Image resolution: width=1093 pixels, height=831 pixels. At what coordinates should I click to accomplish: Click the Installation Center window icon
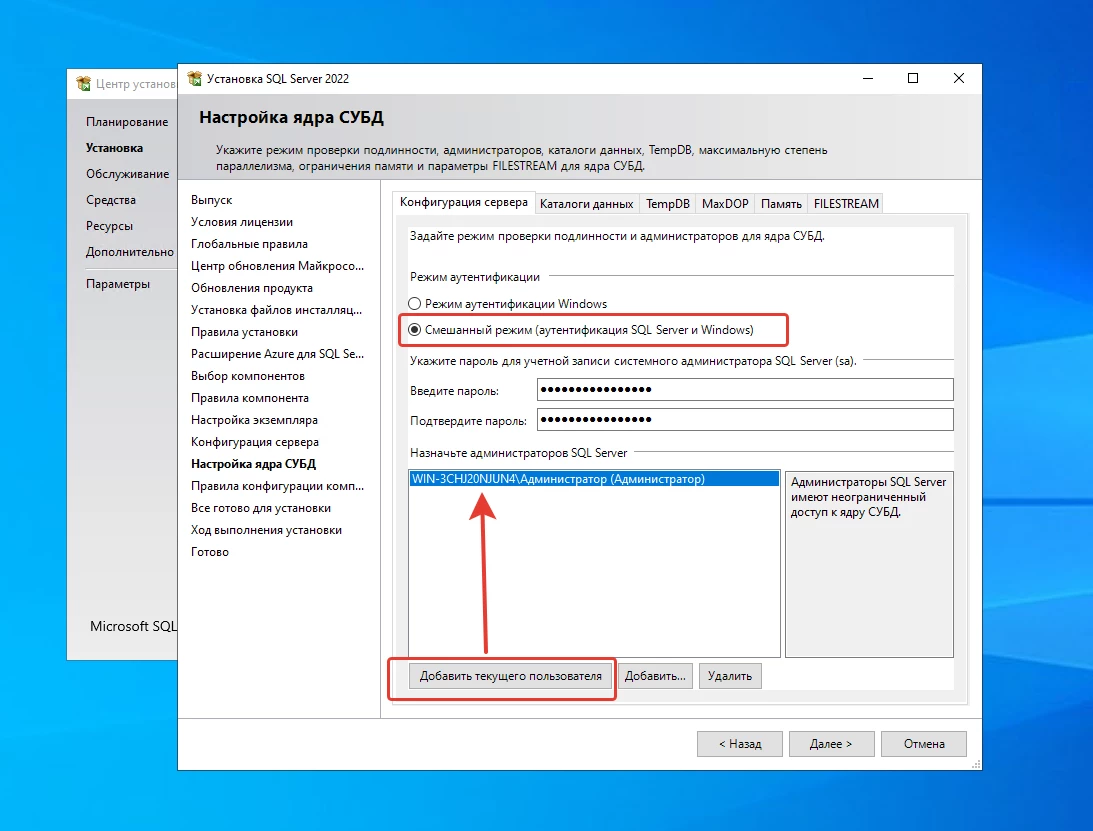point(83,84)
